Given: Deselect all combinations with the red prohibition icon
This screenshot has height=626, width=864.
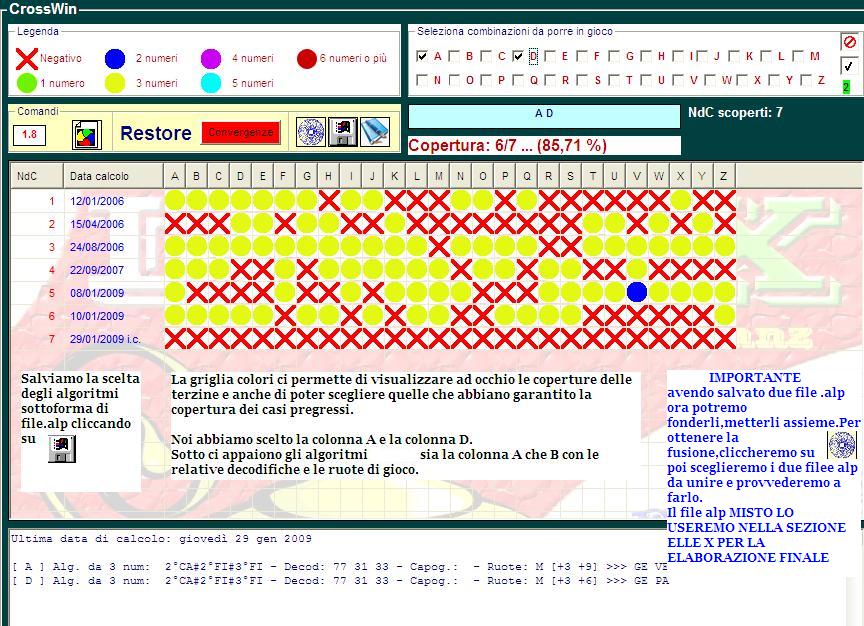Looking at the screenshot, I should pos(849,42).
